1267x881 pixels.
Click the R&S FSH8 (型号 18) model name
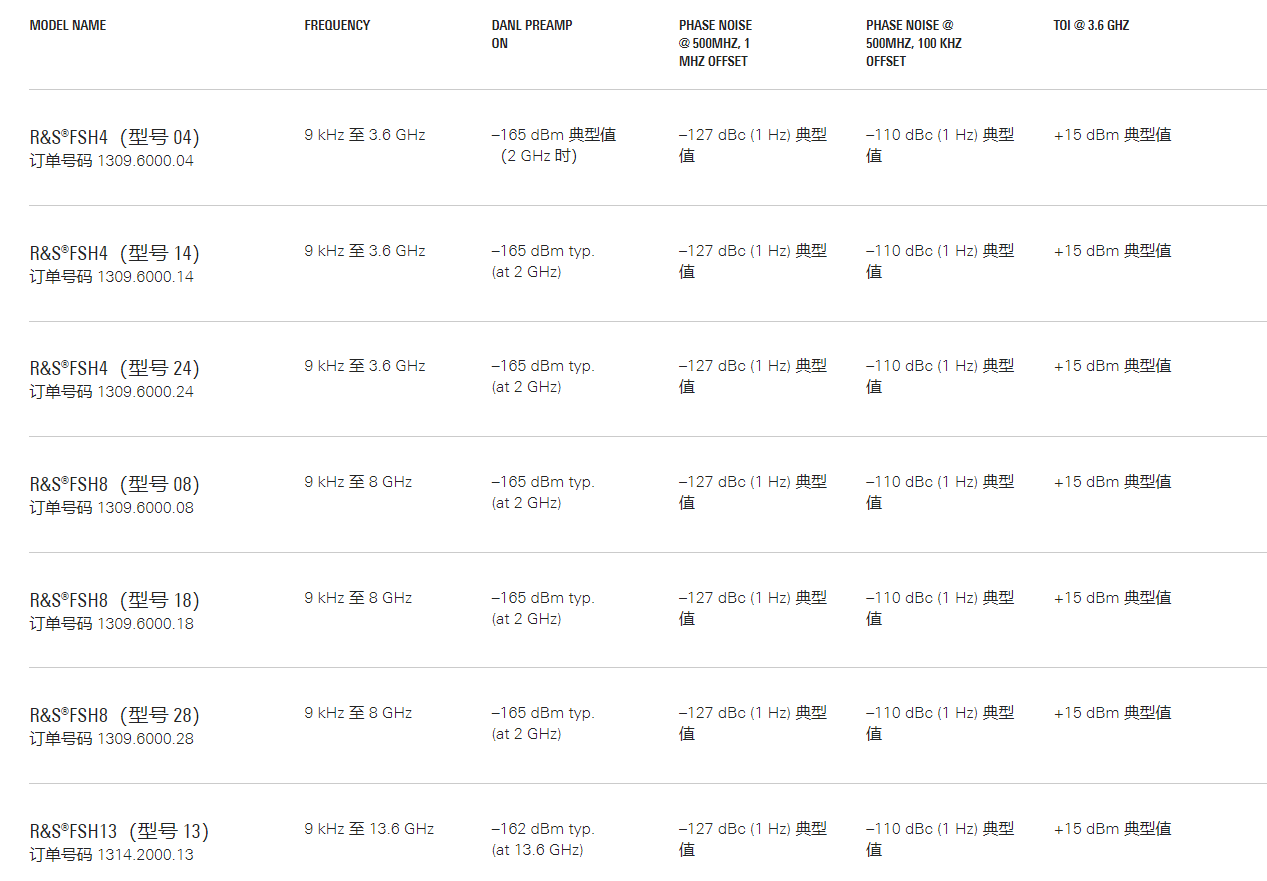pos(114,600)
